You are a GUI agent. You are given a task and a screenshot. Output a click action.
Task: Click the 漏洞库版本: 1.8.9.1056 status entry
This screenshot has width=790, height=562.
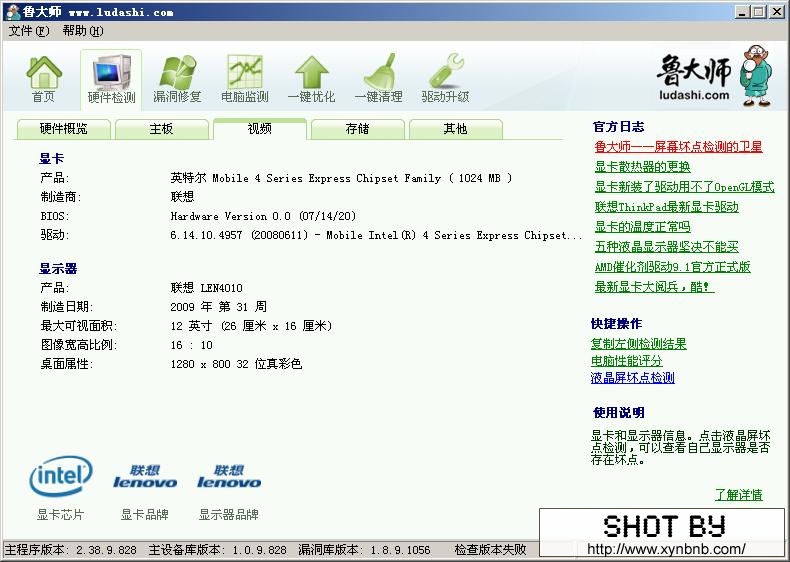(364, 549)
